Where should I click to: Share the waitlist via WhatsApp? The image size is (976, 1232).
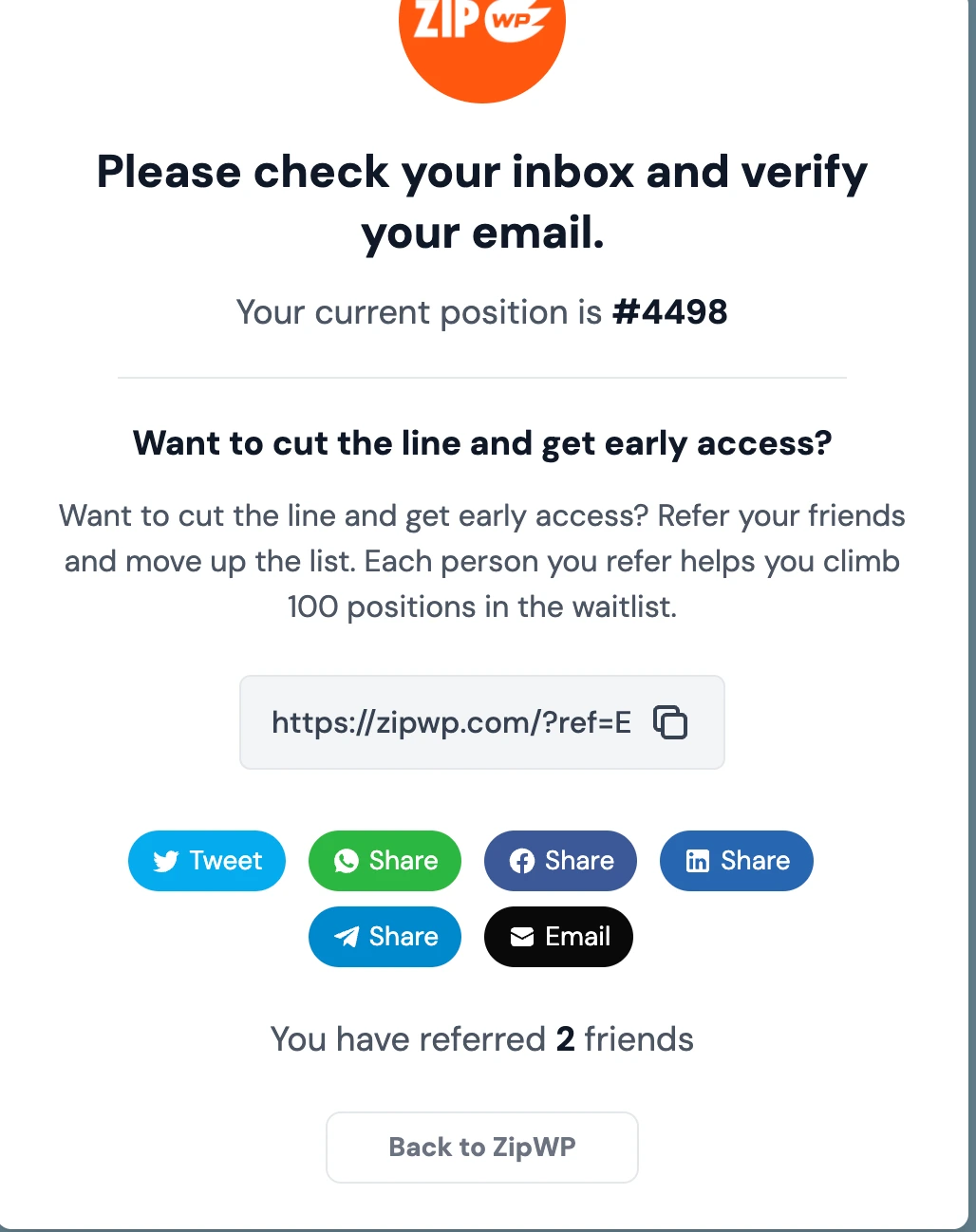pyautogui.click(x=385, y=861)
